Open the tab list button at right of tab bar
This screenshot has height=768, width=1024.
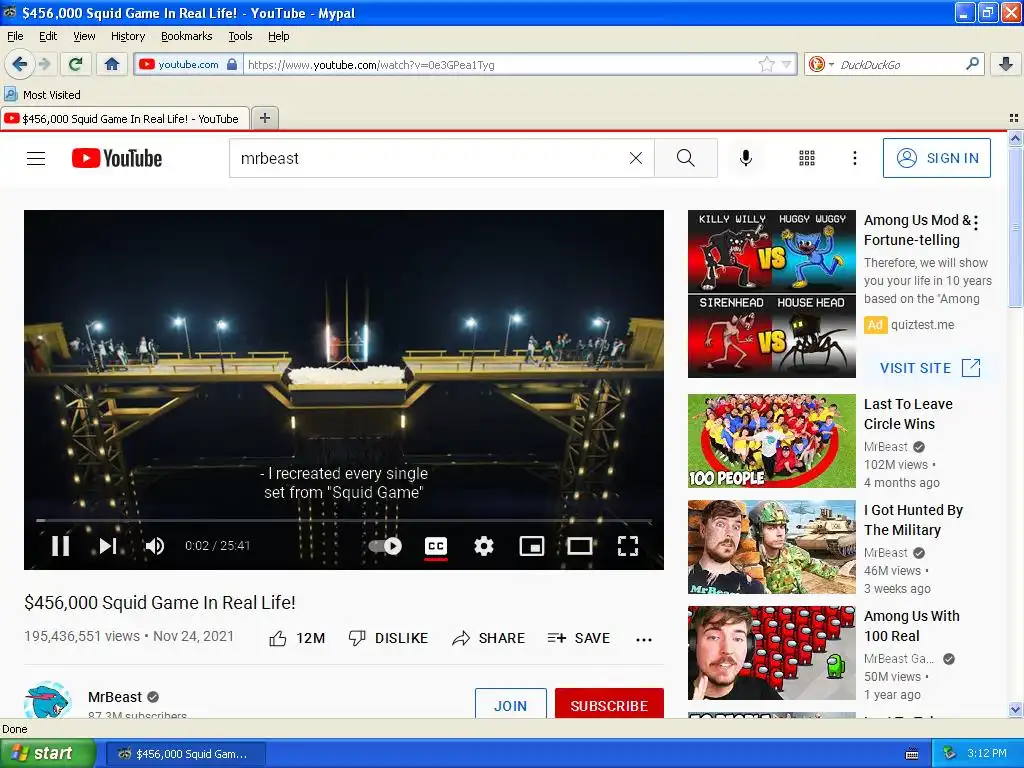click(x=1014, y=118)
